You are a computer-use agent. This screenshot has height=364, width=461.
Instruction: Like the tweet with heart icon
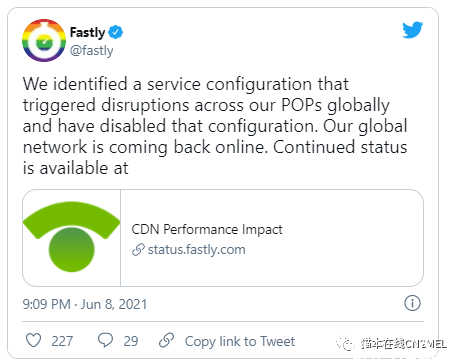(x=33, y=340)
